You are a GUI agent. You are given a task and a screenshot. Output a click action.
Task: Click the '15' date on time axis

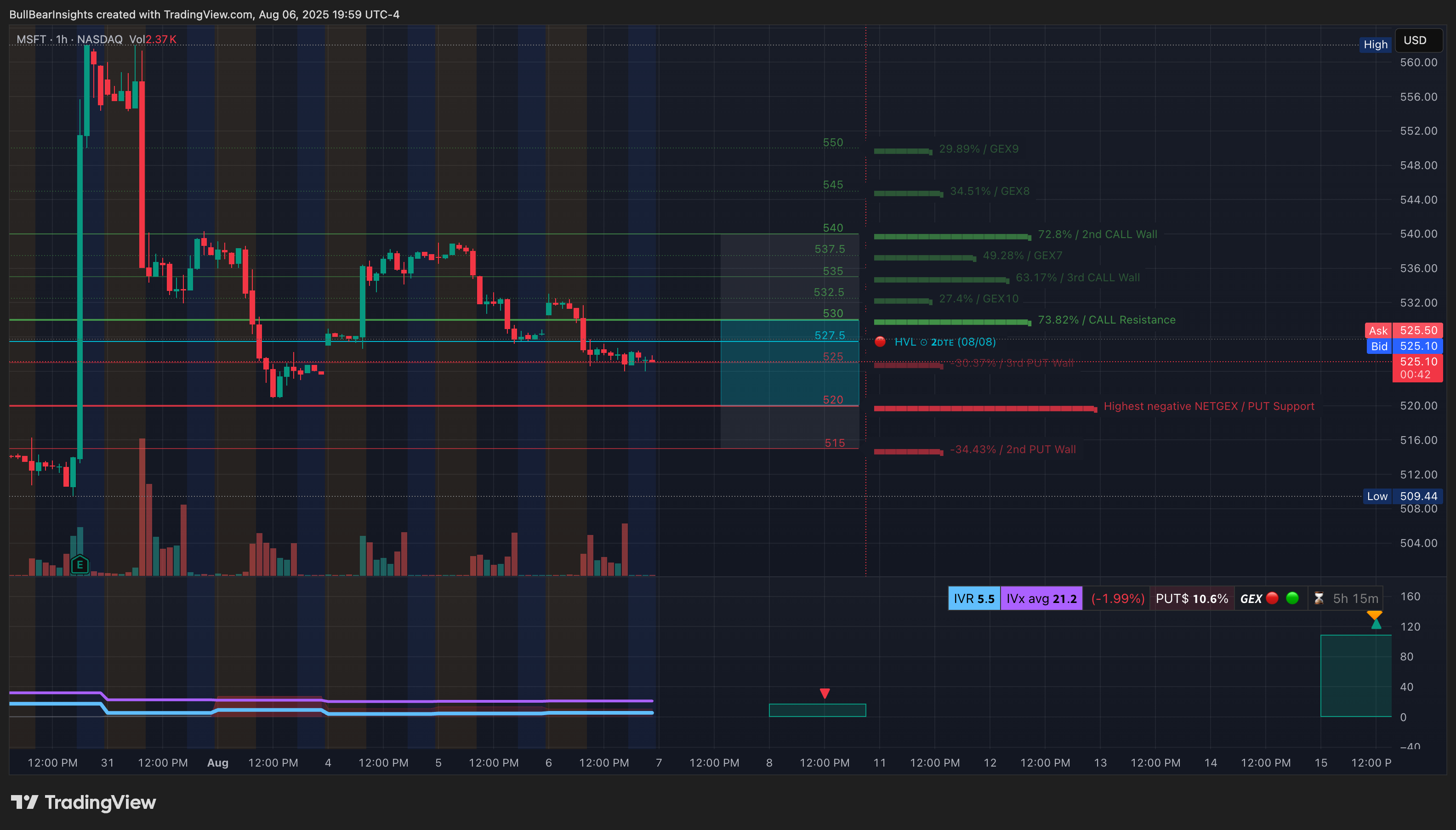[1320, 763]
